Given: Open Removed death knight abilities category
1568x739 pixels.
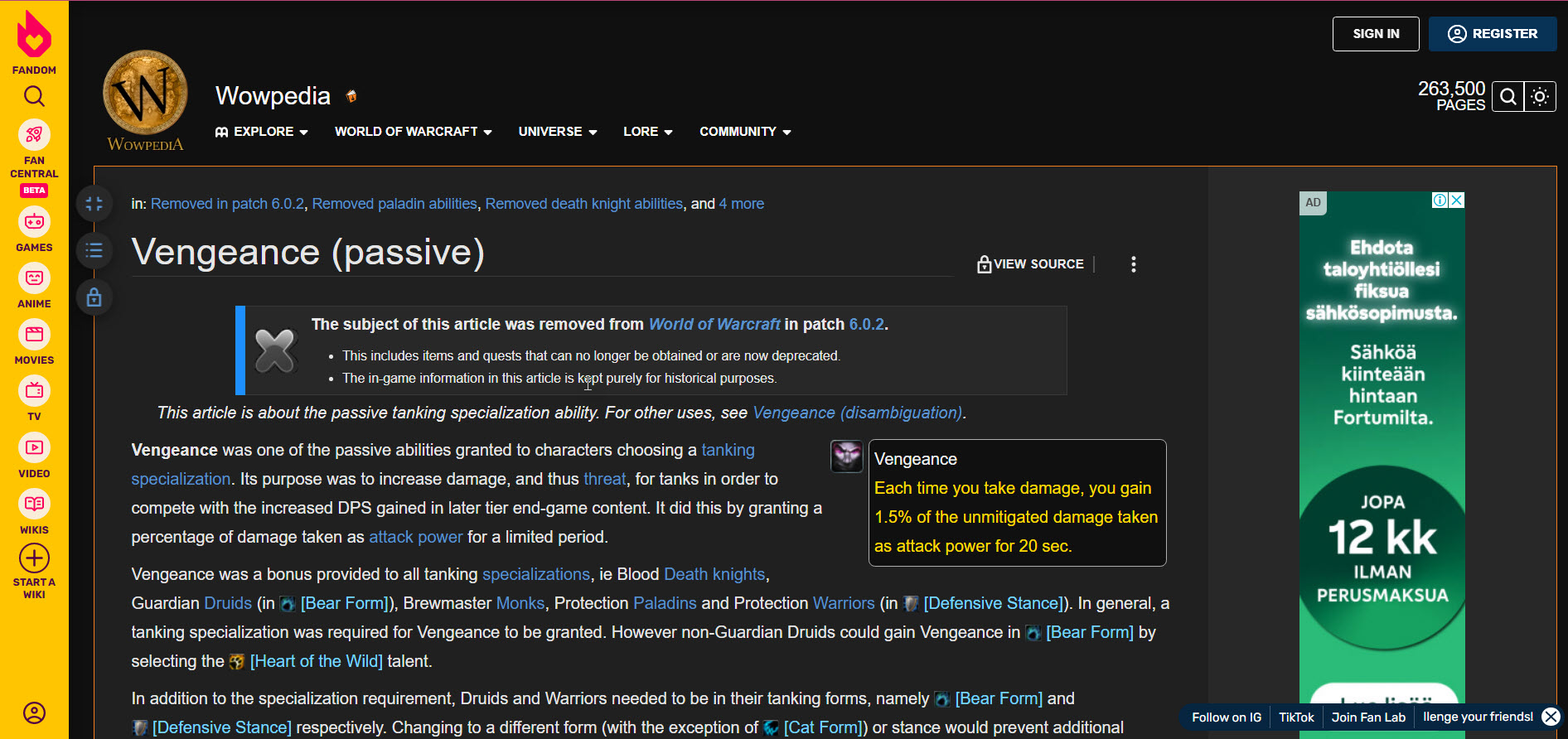Looking at the screenshot, I should (x=584, y=204).
